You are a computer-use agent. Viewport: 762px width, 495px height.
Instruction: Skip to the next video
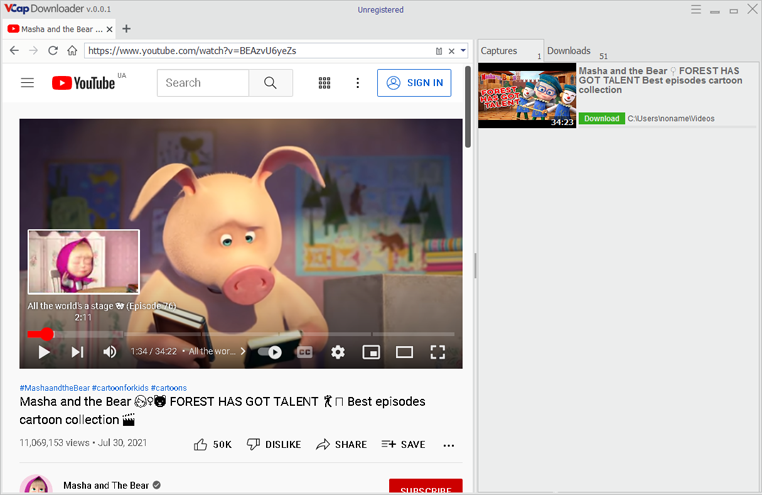pos(77,352)
